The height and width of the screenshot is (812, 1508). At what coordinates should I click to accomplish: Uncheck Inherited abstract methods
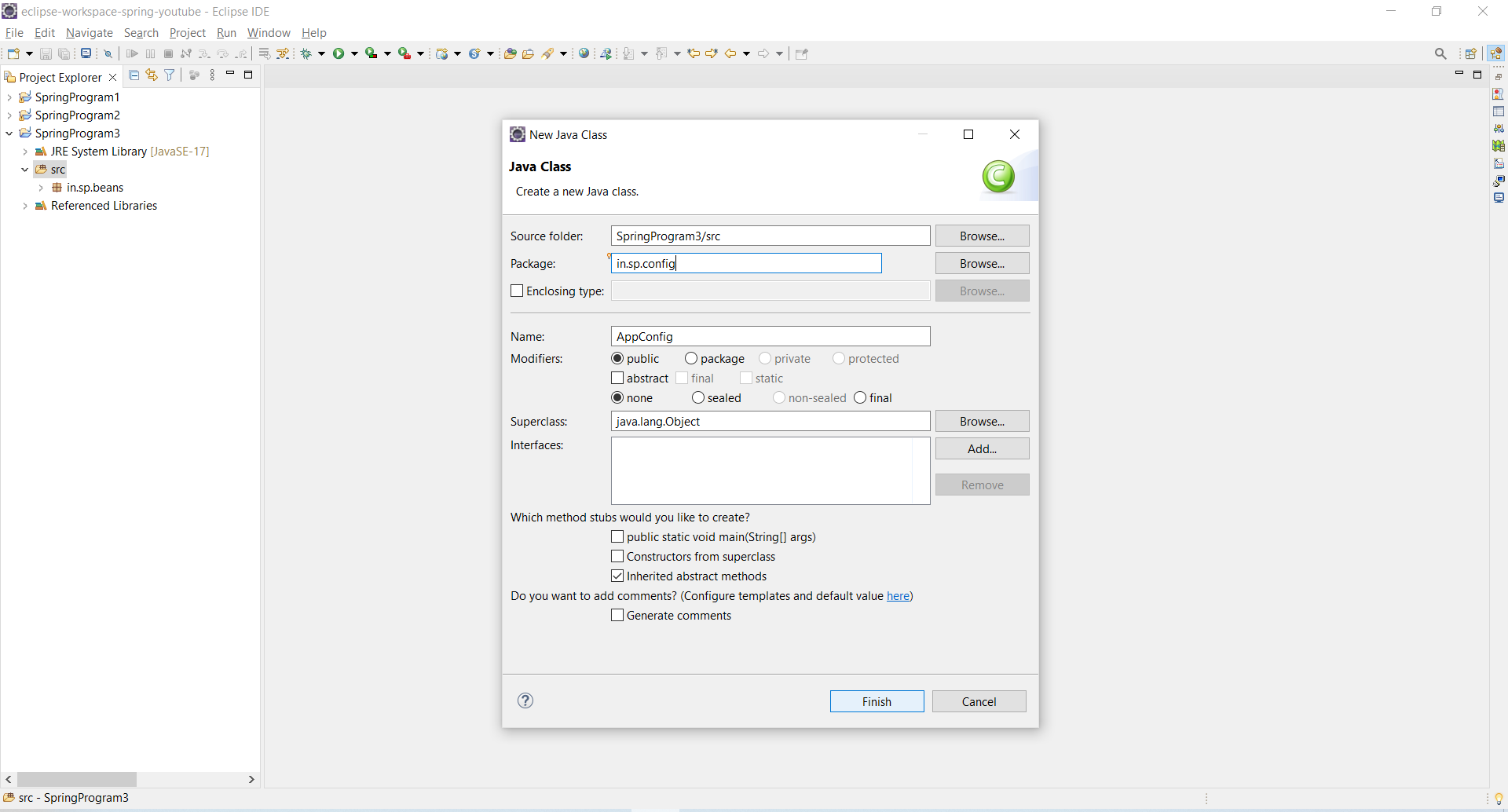617,576
